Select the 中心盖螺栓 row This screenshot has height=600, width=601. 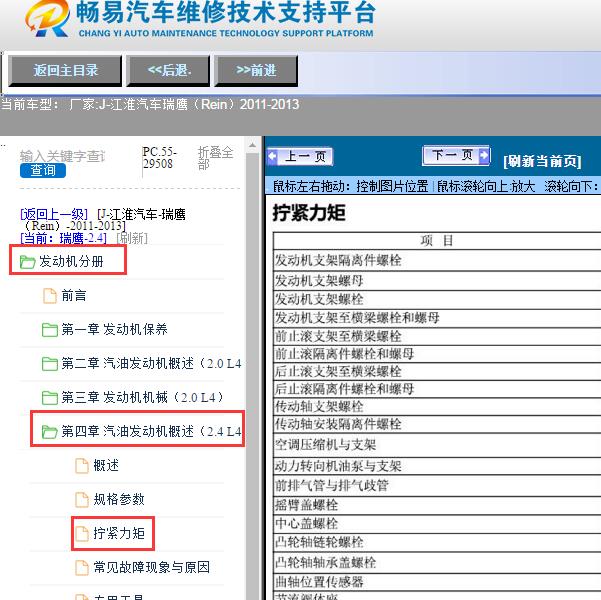tap(437, 523)
